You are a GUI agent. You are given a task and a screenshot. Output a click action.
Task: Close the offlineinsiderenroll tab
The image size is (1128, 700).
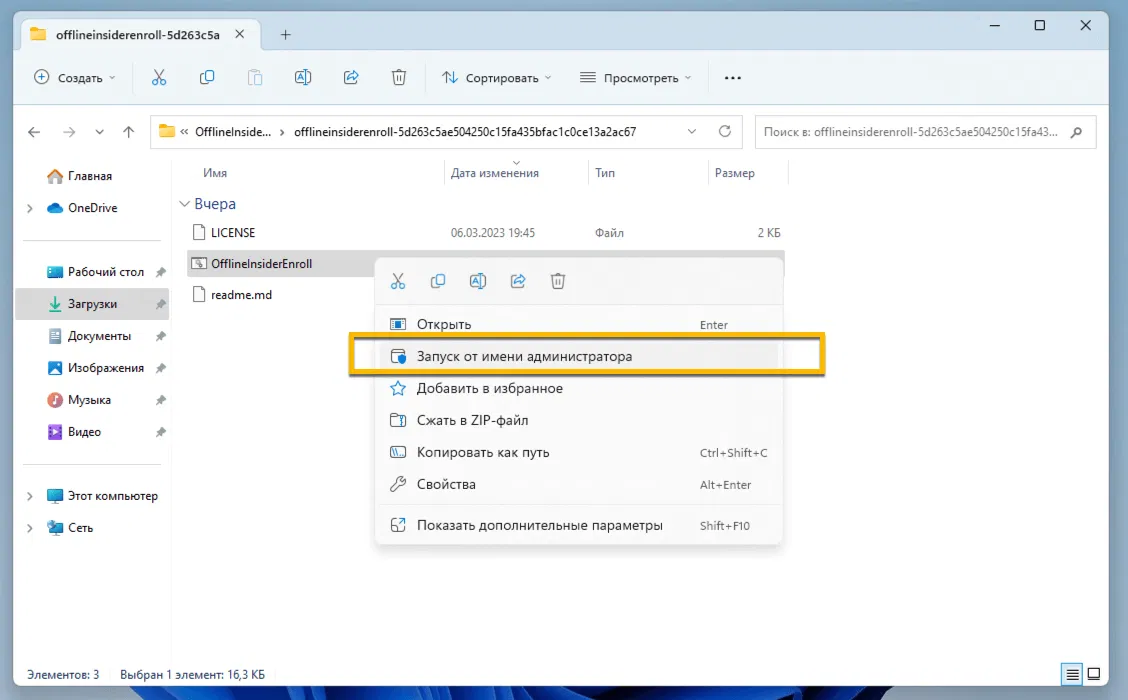[240, 35]
